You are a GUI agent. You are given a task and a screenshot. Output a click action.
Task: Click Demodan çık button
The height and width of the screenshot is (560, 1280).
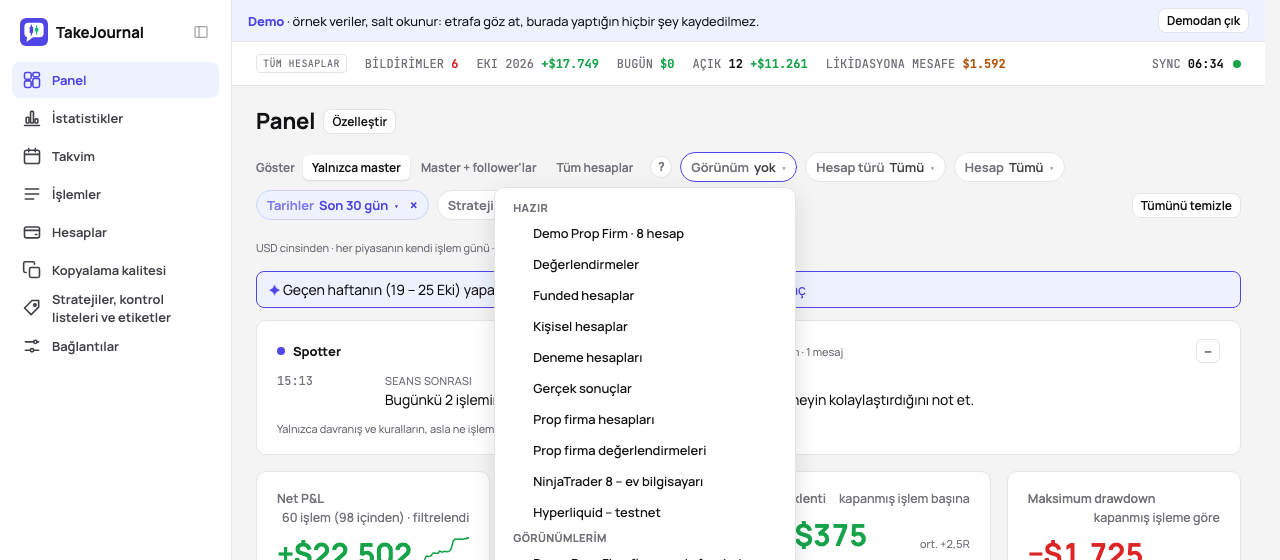[x=1203, y=21]
